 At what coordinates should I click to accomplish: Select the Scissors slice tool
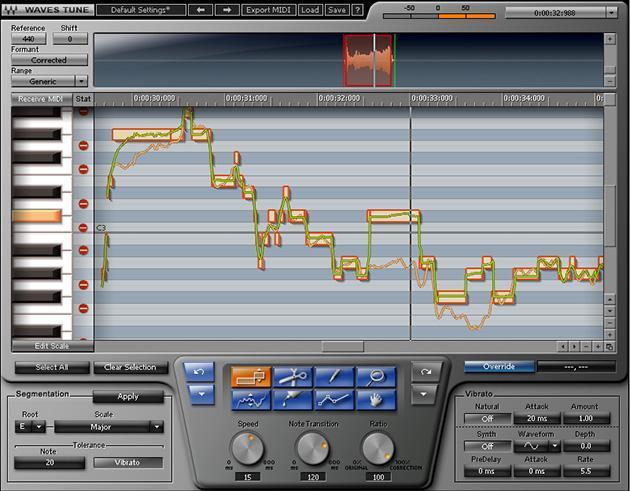click(292, 376)
